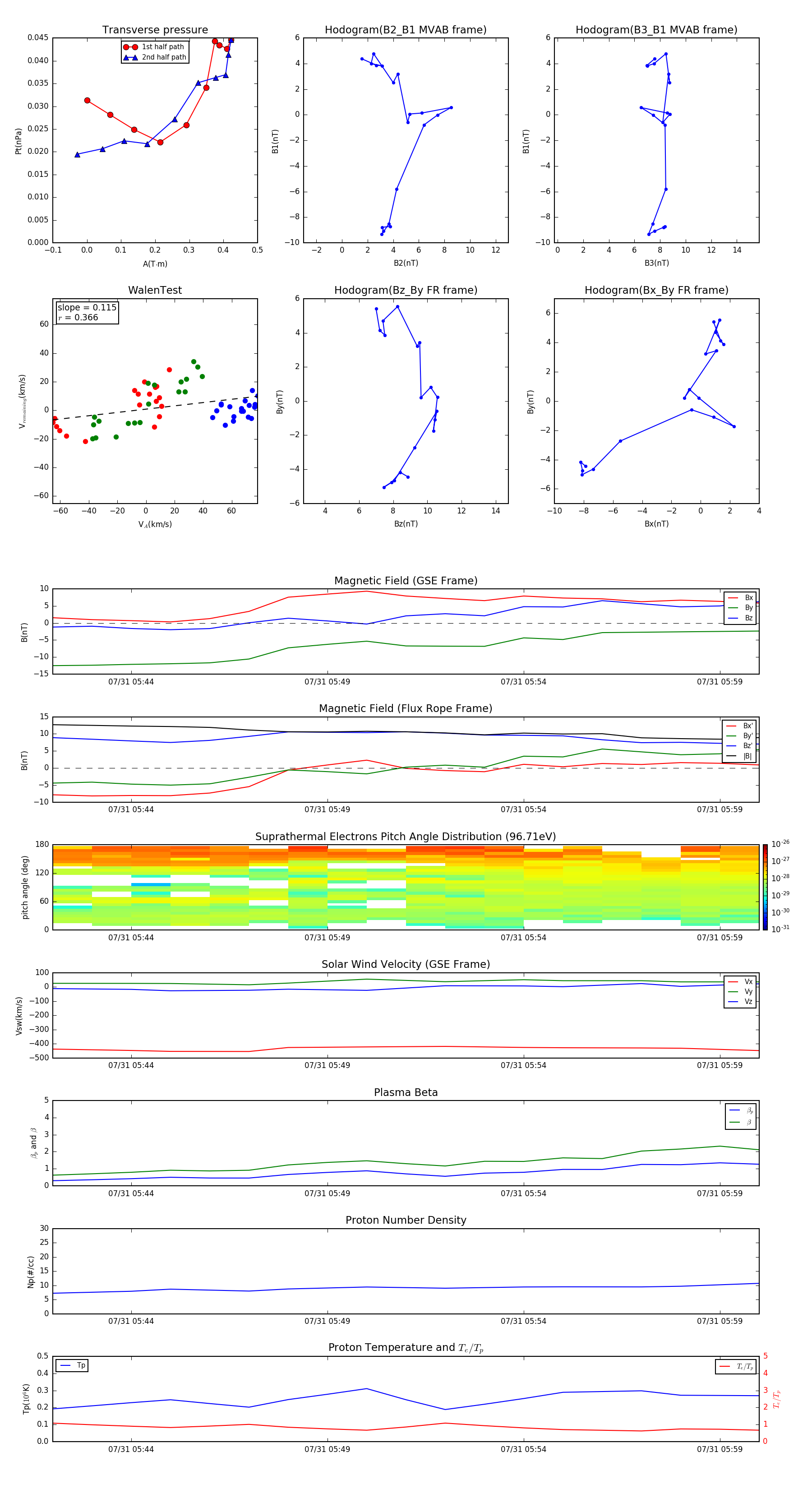Click the V_remaining(km/s) y-axis label
Viewport: 812px width, 1489px height.
(x=23, y=401)
